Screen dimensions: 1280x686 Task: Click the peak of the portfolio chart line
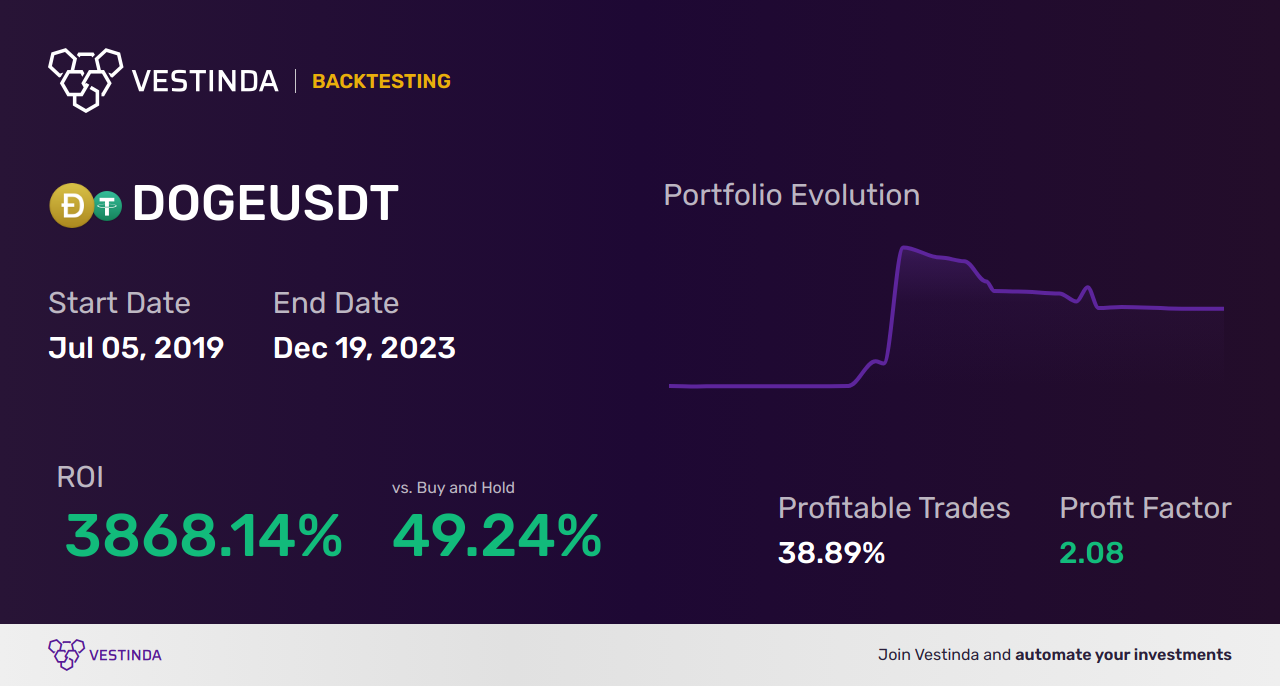pos(906,247)
